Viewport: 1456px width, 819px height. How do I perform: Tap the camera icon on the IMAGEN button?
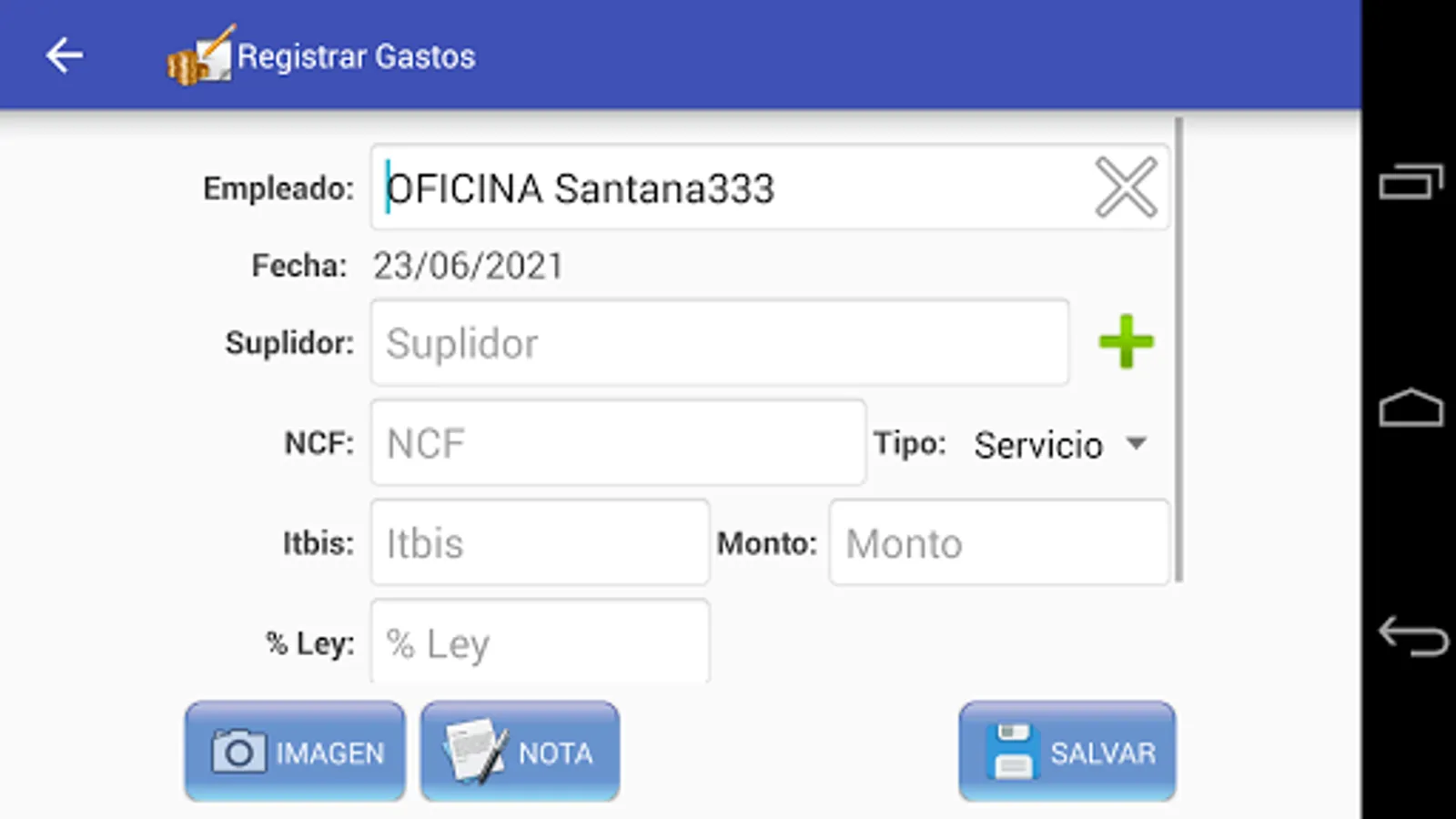click(238, 752)
